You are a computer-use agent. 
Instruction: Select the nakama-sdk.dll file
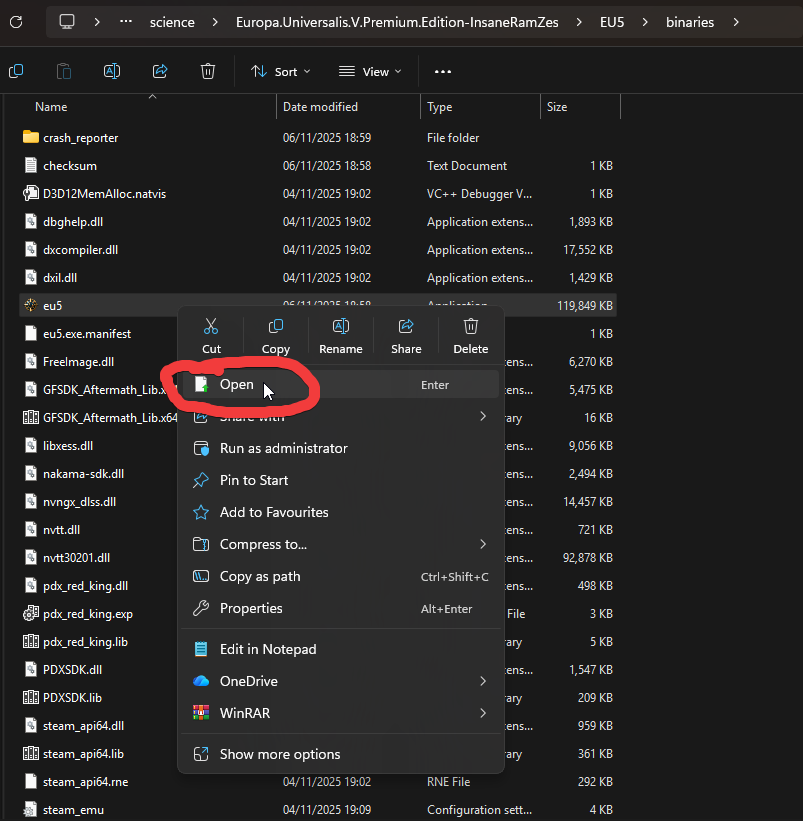click(83, 474)
